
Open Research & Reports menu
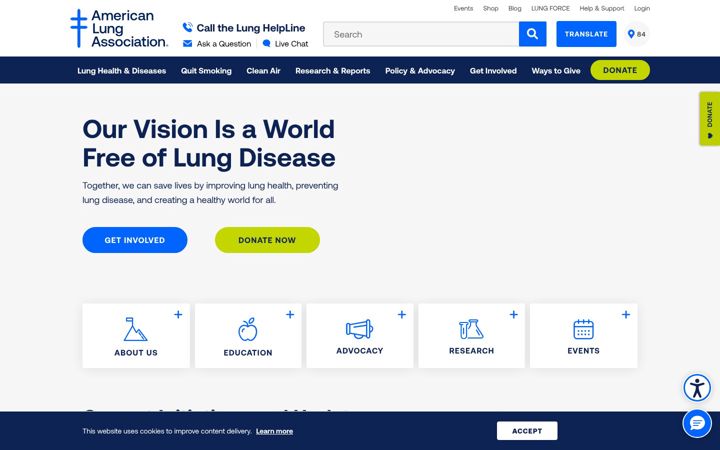(x=332, y=71)
